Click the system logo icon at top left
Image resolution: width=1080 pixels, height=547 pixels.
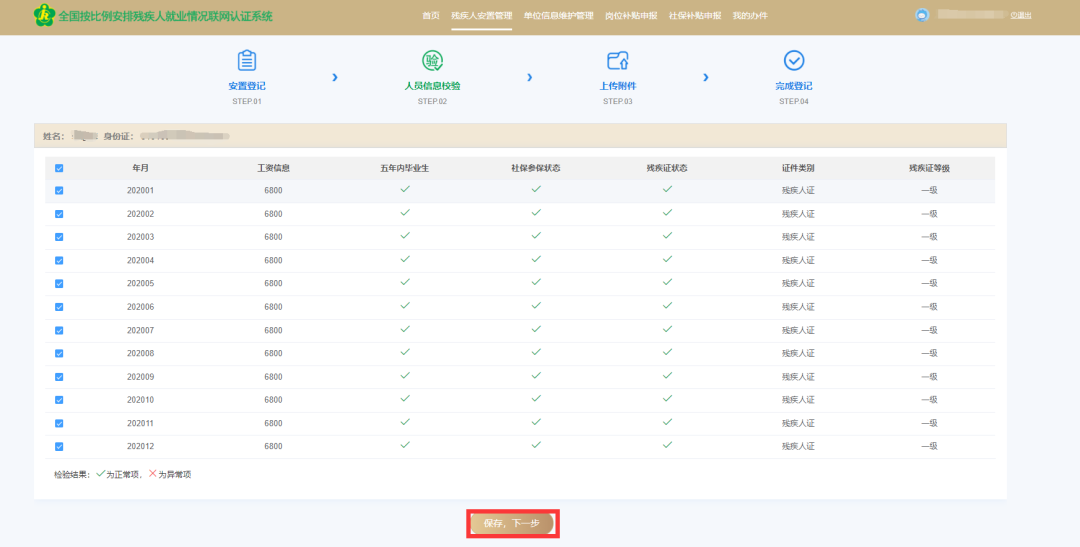[43, 16]
